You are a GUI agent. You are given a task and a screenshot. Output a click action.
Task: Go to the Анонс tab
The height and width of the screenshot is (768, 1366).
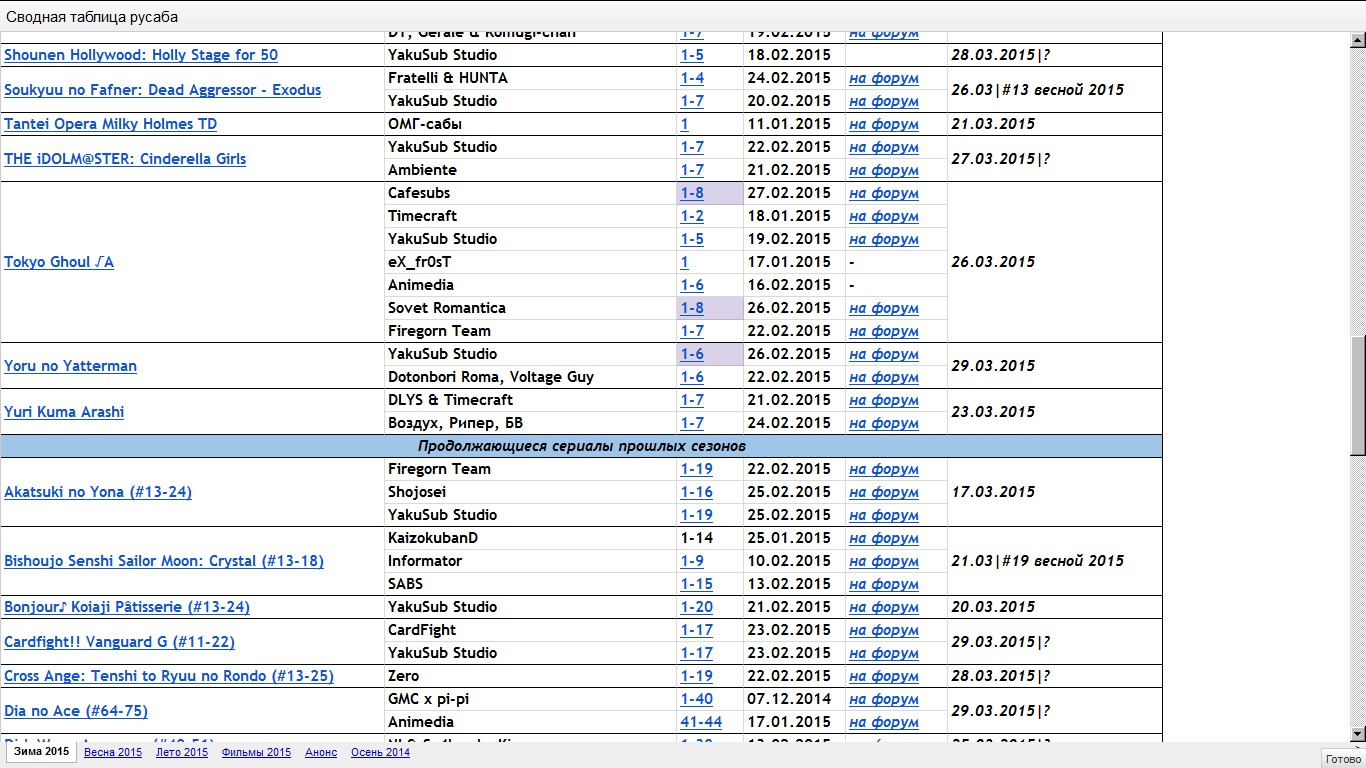tap(321, 752)
